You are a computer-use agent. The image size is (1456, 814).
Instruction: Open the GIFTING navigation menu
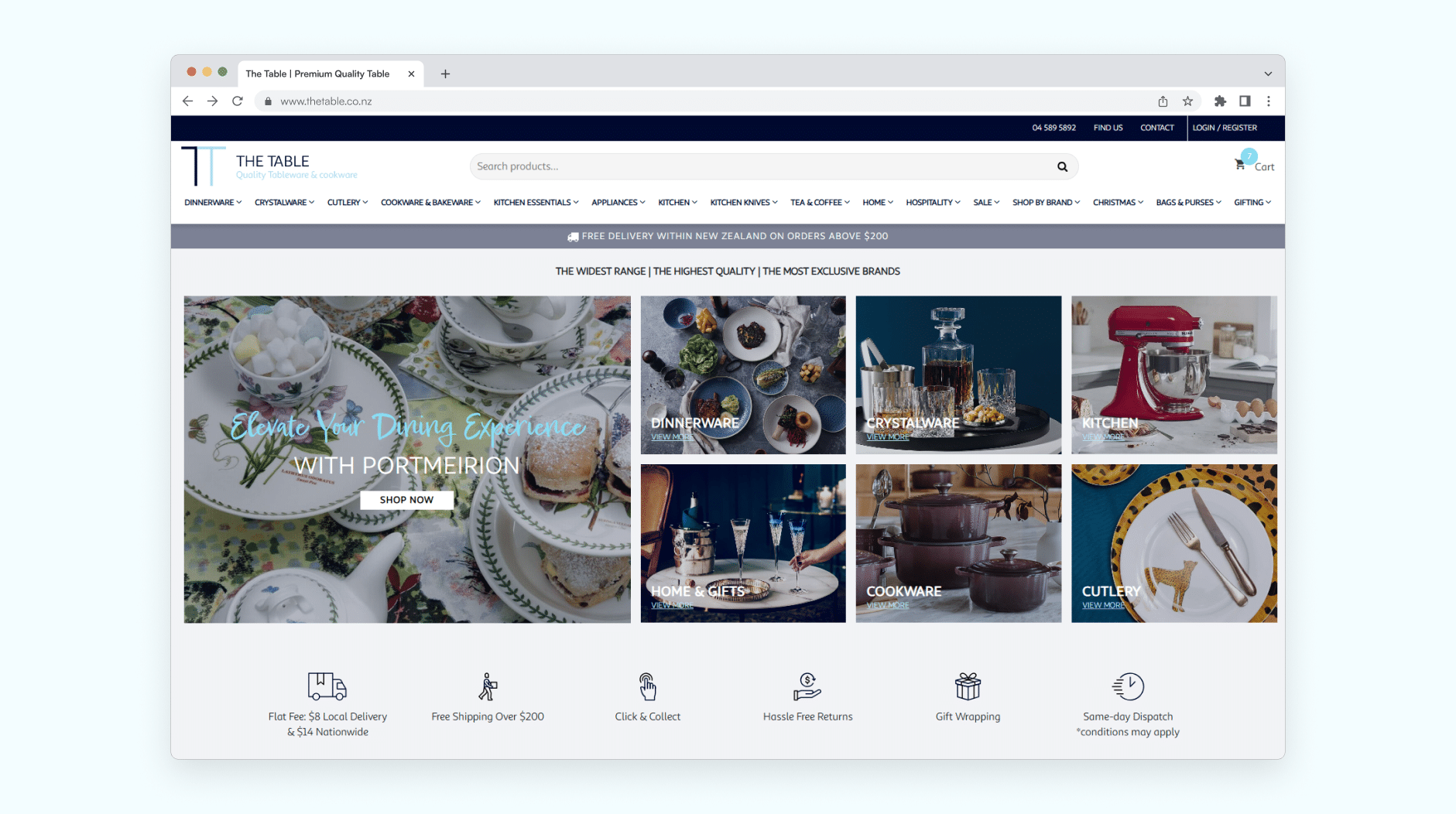coord(1252,203)
